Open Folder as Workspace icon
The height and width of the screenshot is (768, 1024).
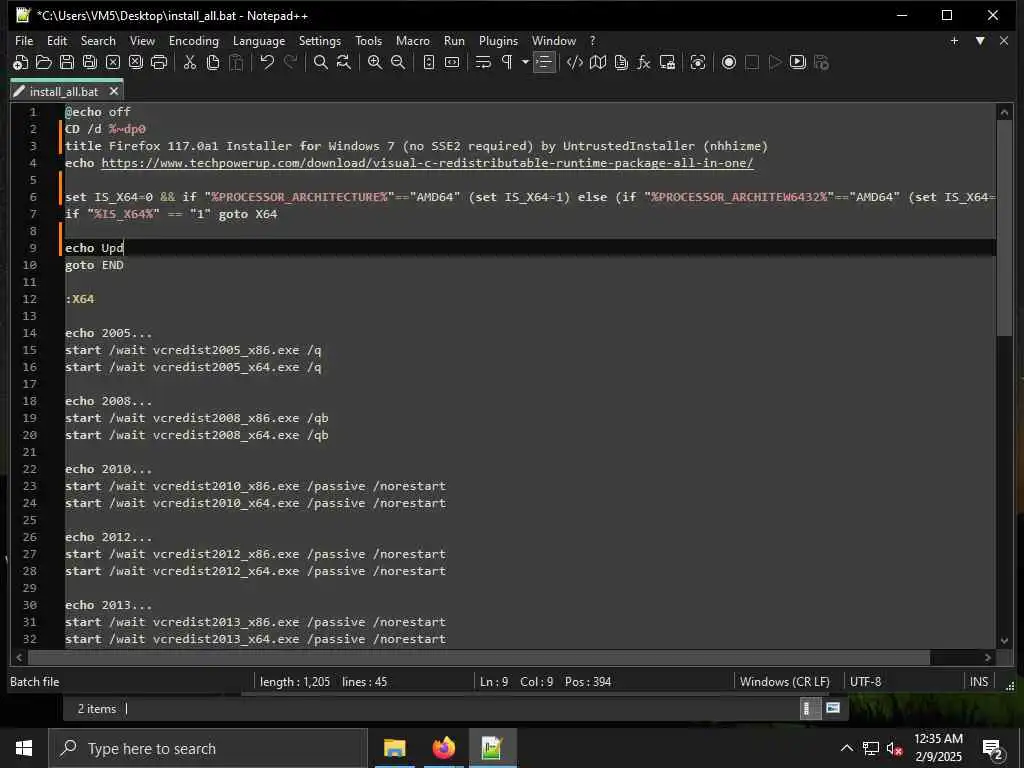coord(667,63)
